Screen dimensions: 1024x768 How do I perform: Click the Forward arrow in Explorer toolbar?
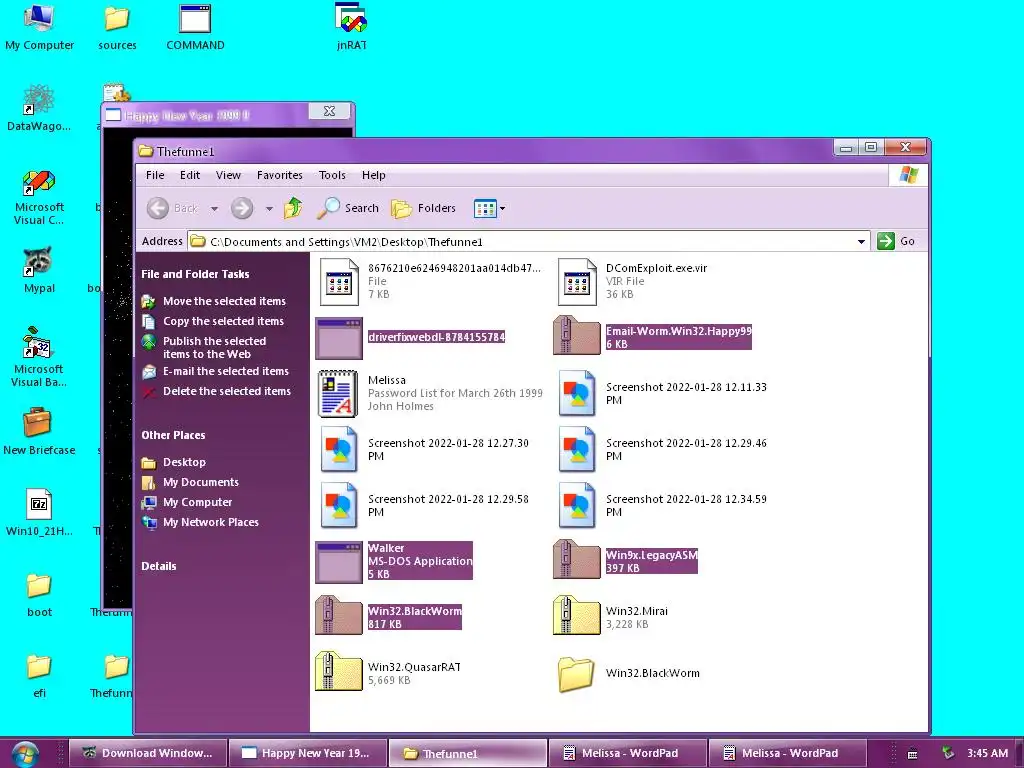(x=242, y=208)
